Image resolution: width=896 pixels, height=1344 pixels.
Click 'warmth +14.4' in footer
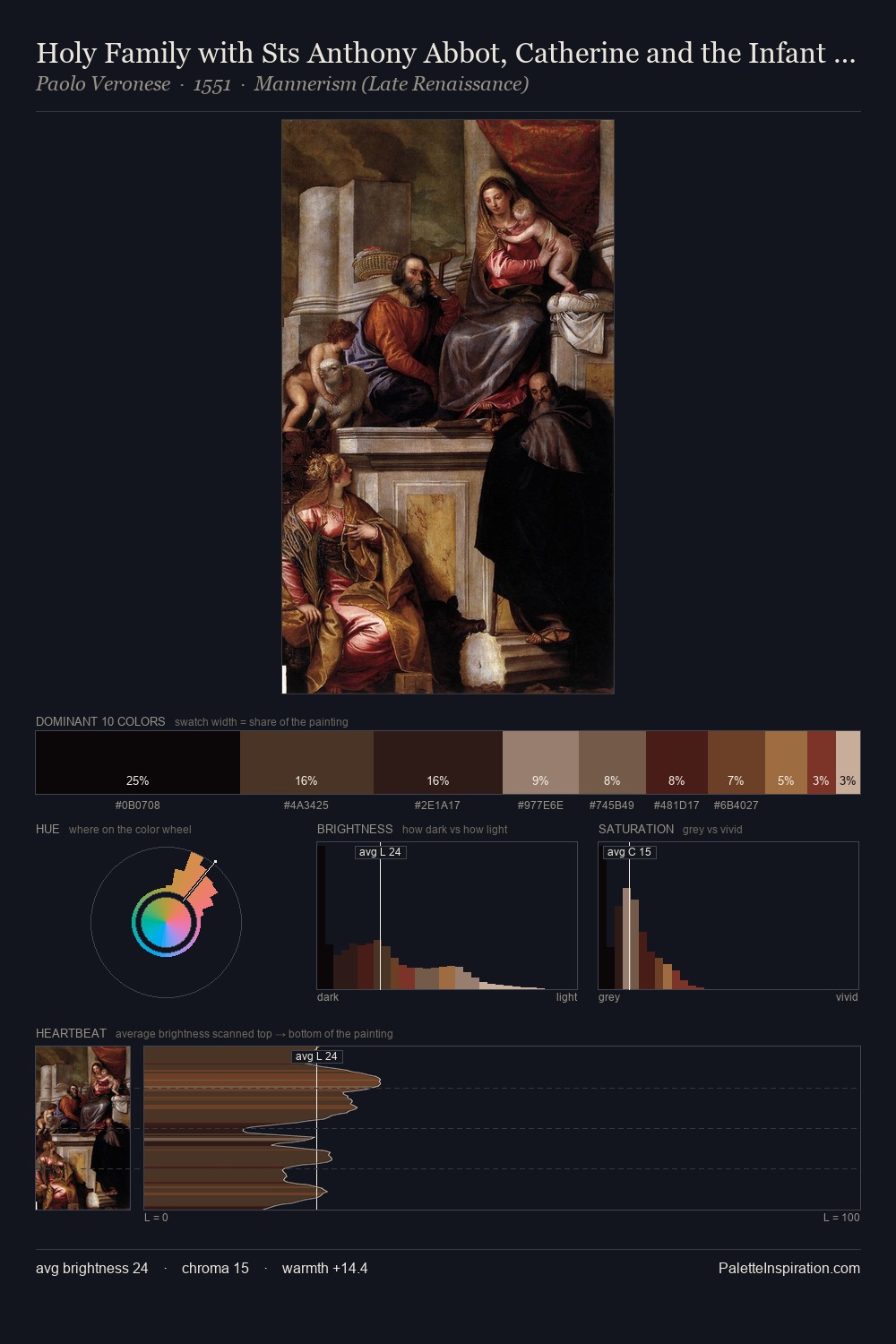point(324,1268)
